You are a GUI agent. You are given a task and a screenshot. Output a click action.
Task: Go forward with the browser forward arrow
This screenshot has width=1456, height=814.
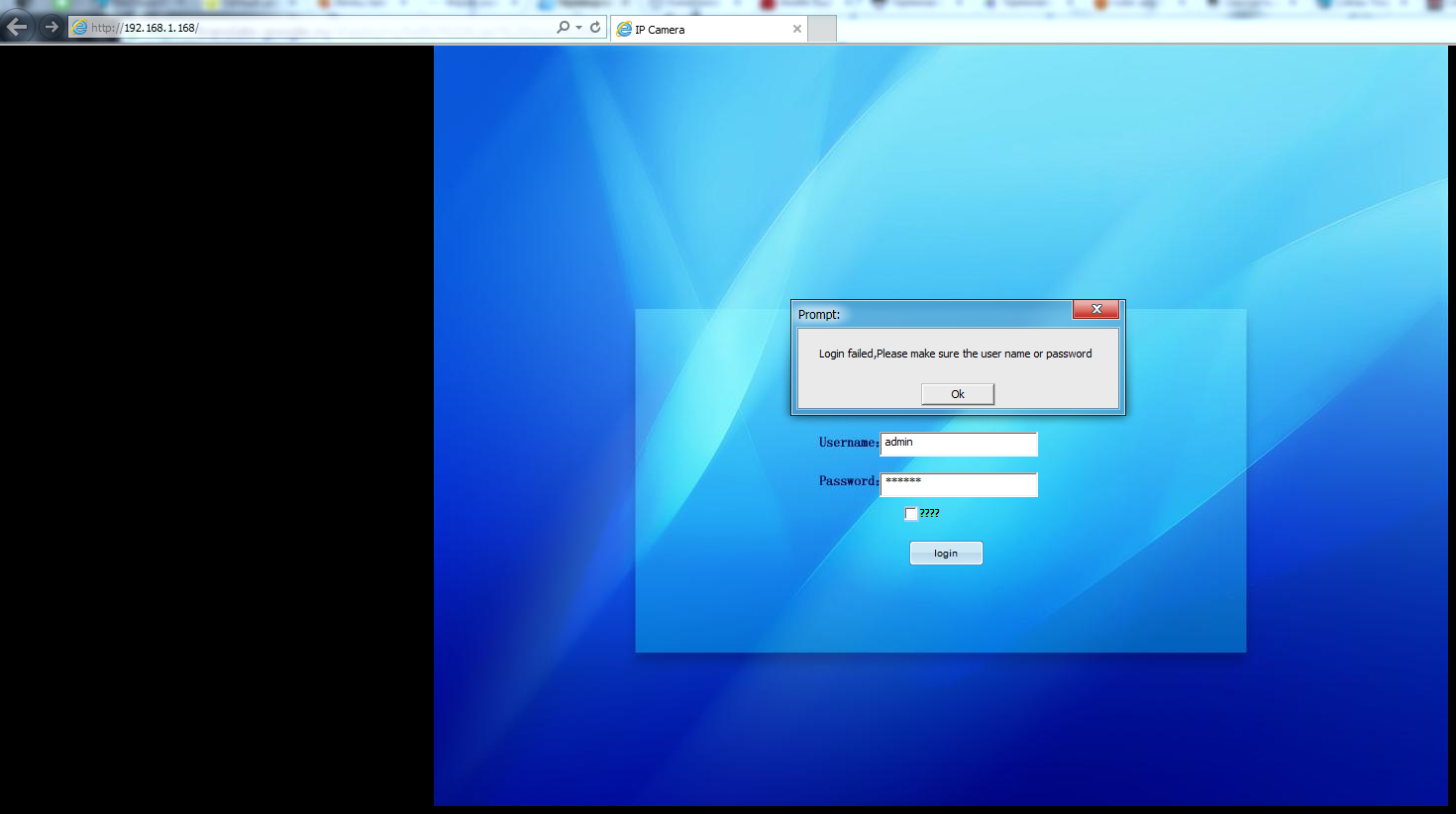(x=52, y=27)
